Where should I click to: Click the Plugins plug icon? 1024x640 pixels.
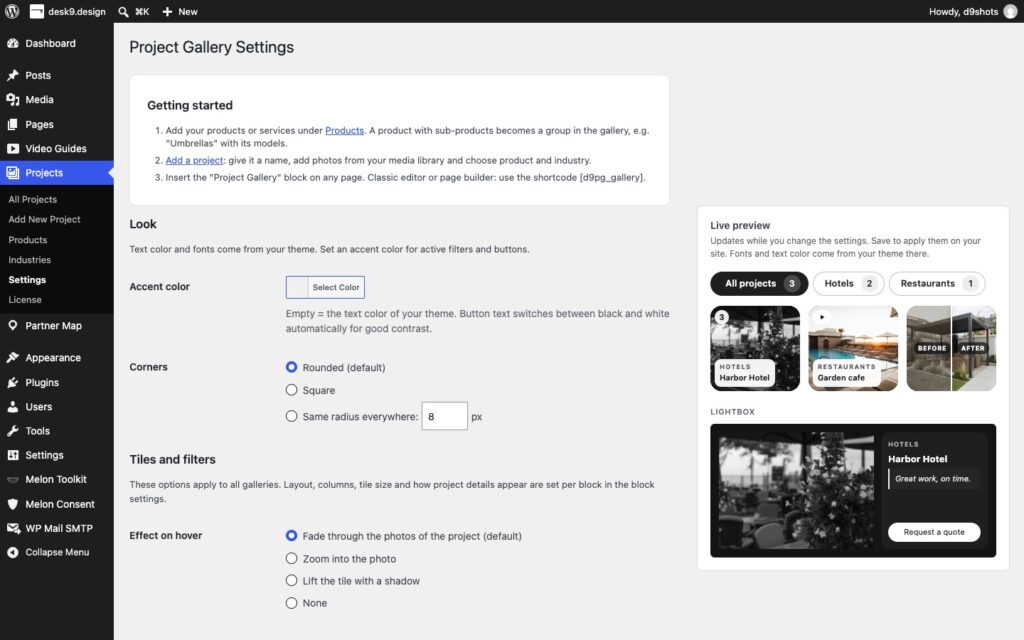tap(12, 382)
